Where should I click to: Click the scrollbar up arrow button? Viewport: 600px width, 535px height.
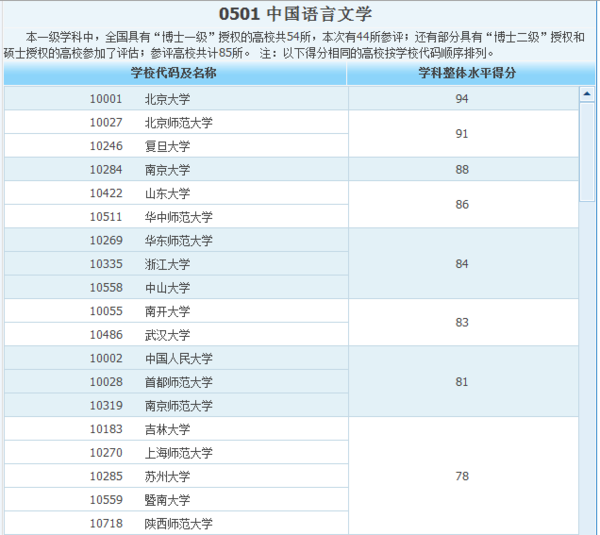click(587, 94)
